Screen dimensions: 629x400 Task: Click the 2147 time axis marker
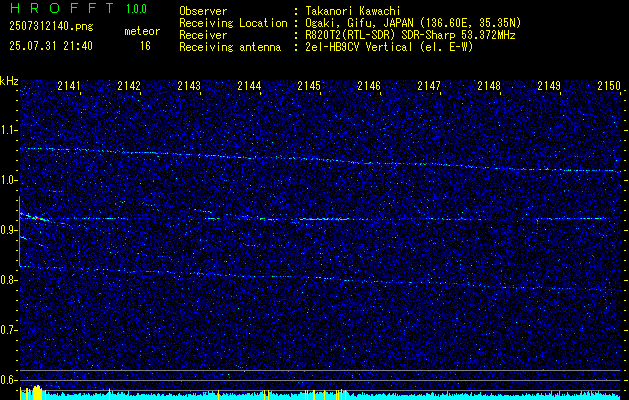pyautogui.click(x=429, y=86)
